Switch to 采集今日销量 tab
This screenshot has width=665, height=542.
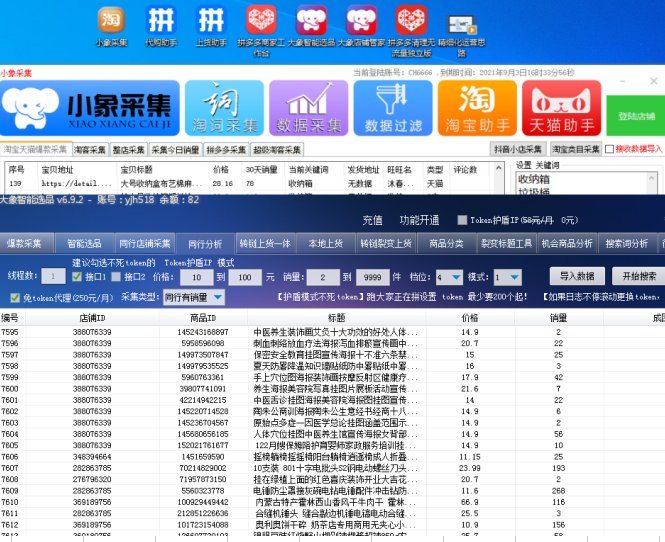pyautogui.click(x=176, y=150)
